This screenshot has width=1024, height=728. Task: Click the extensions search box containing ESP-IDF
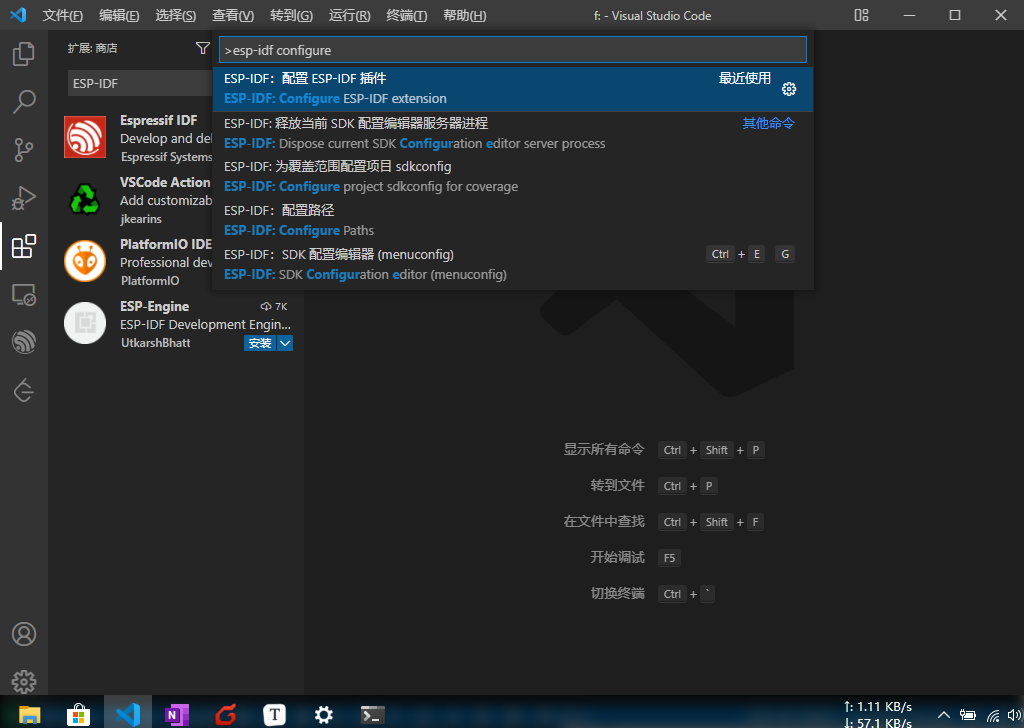click(140, 84)
